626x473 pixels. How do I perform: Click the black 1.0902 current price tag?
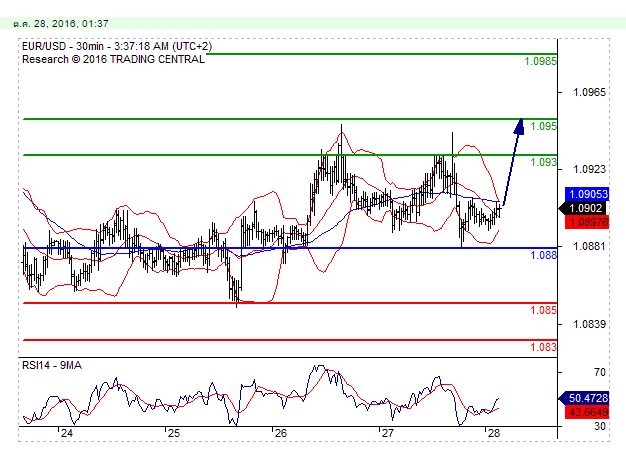click(583, 208)
